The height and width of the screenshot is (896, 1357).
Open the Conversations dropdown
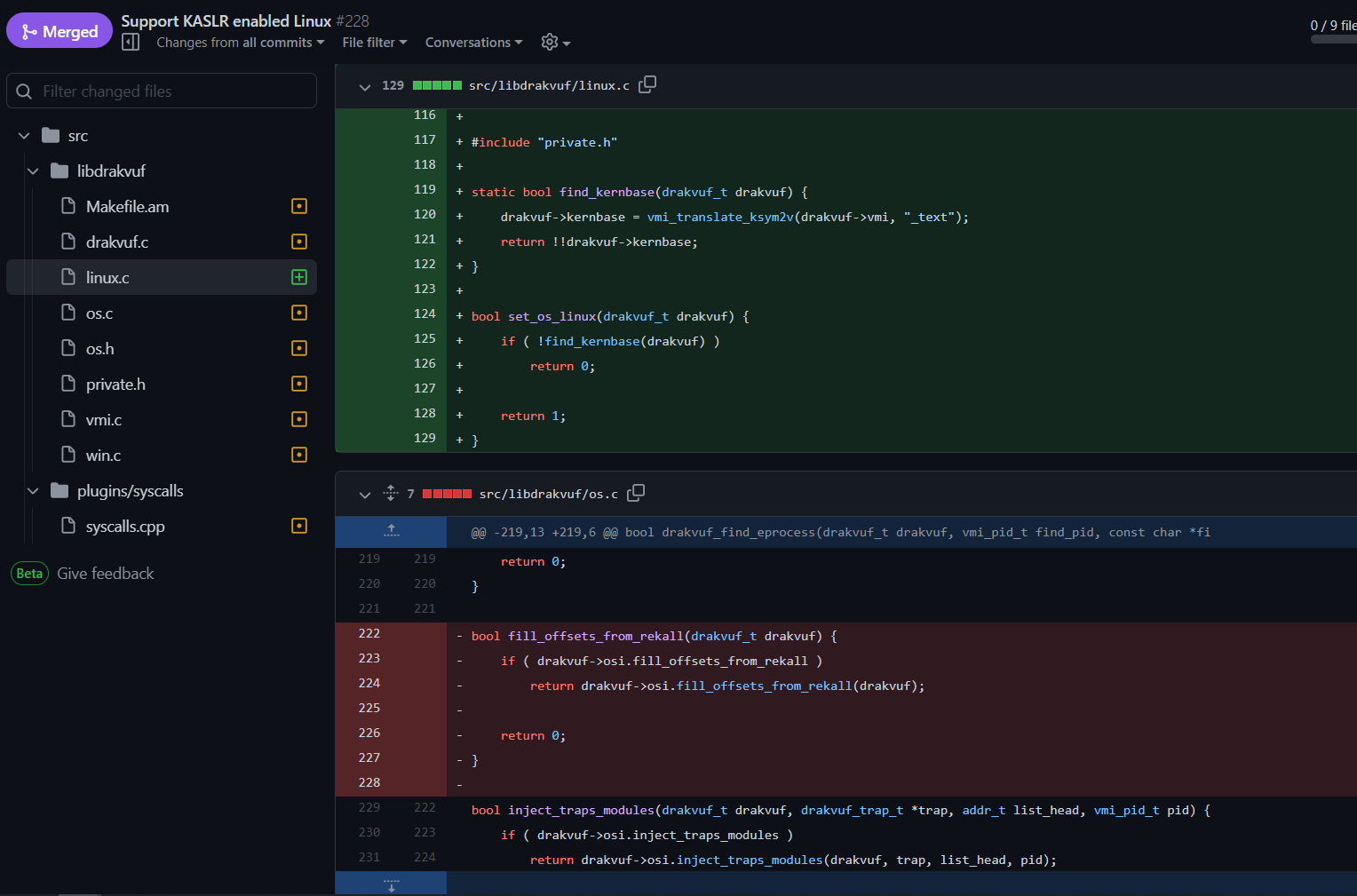(x=473, y=43)
